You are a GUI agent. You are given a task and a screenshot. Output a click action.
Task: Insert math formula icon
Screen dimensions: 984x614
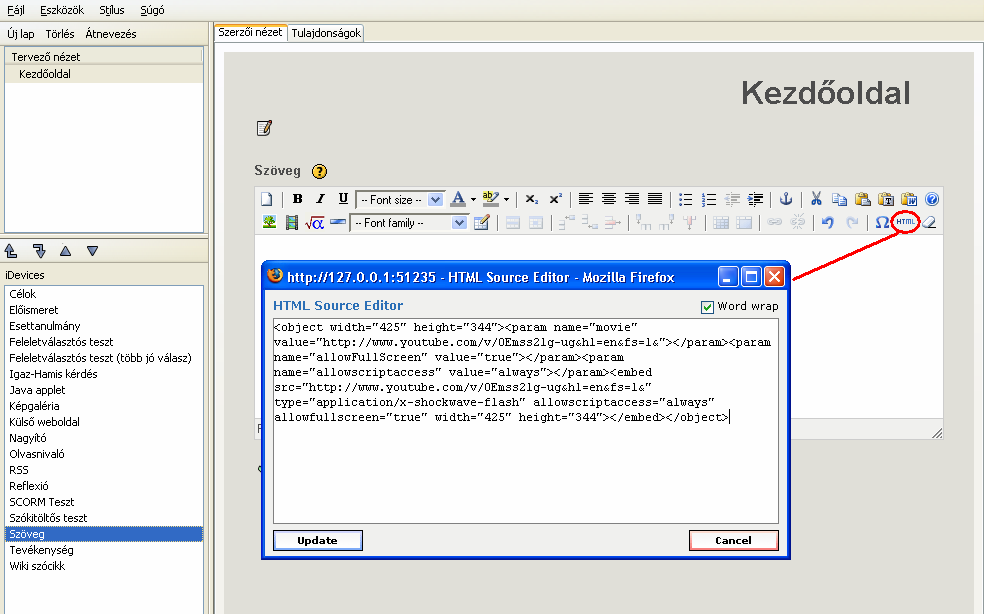(314, 223)
